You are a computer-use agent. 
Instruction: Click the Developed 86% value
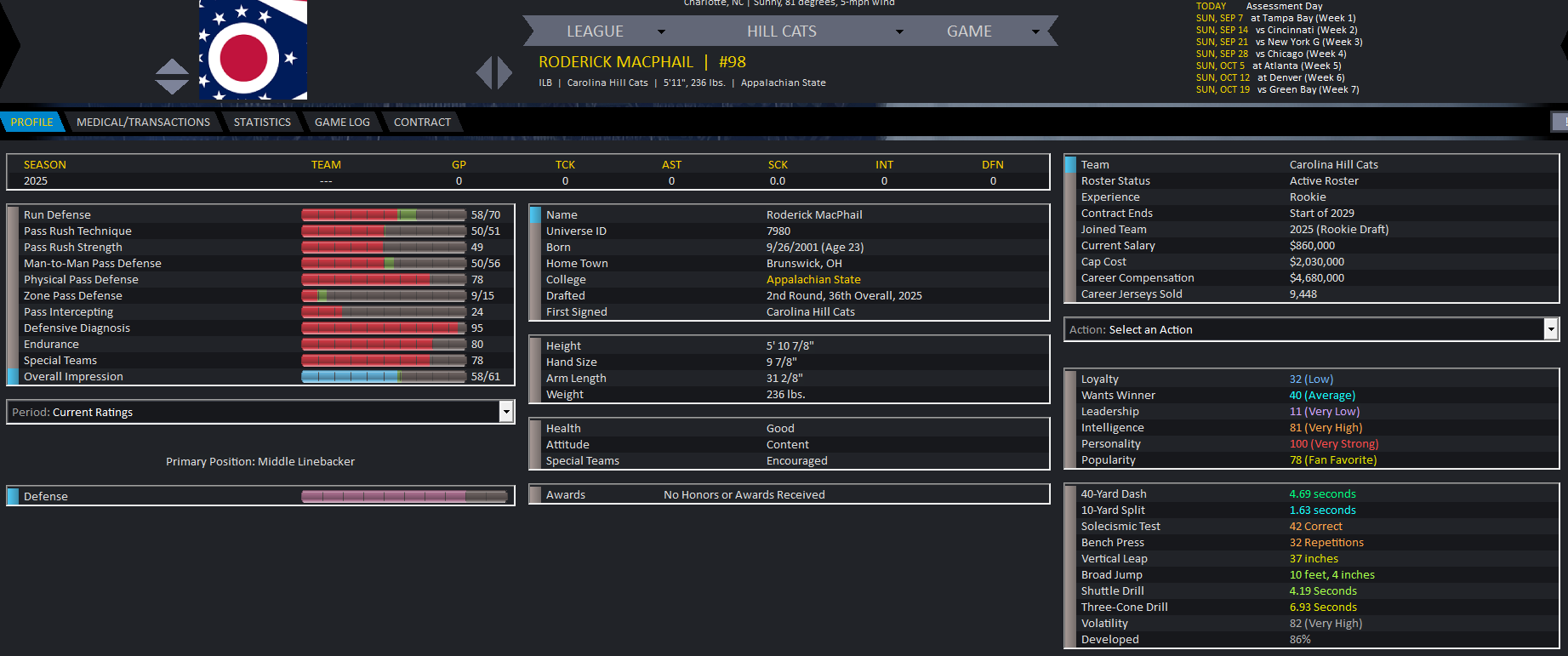[1300, 639]
